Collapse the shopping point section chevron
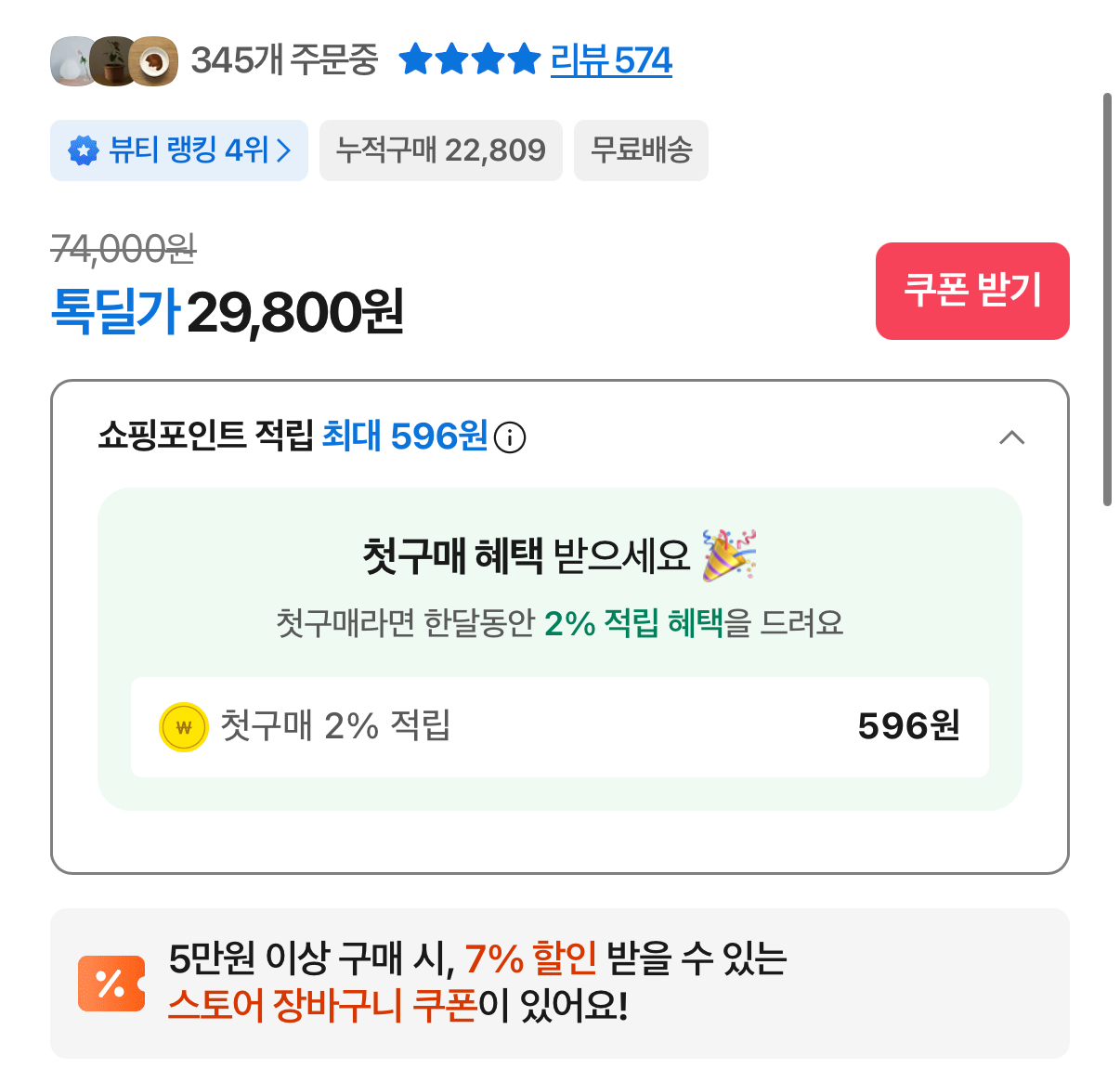Image resolution: width=1120 pixels, height=1082 pixels. tap(1011, 437)
